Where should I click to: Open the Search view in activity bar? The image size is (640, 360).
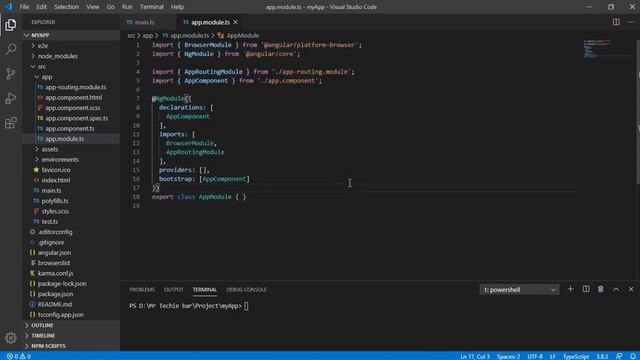tap(11, 49)
